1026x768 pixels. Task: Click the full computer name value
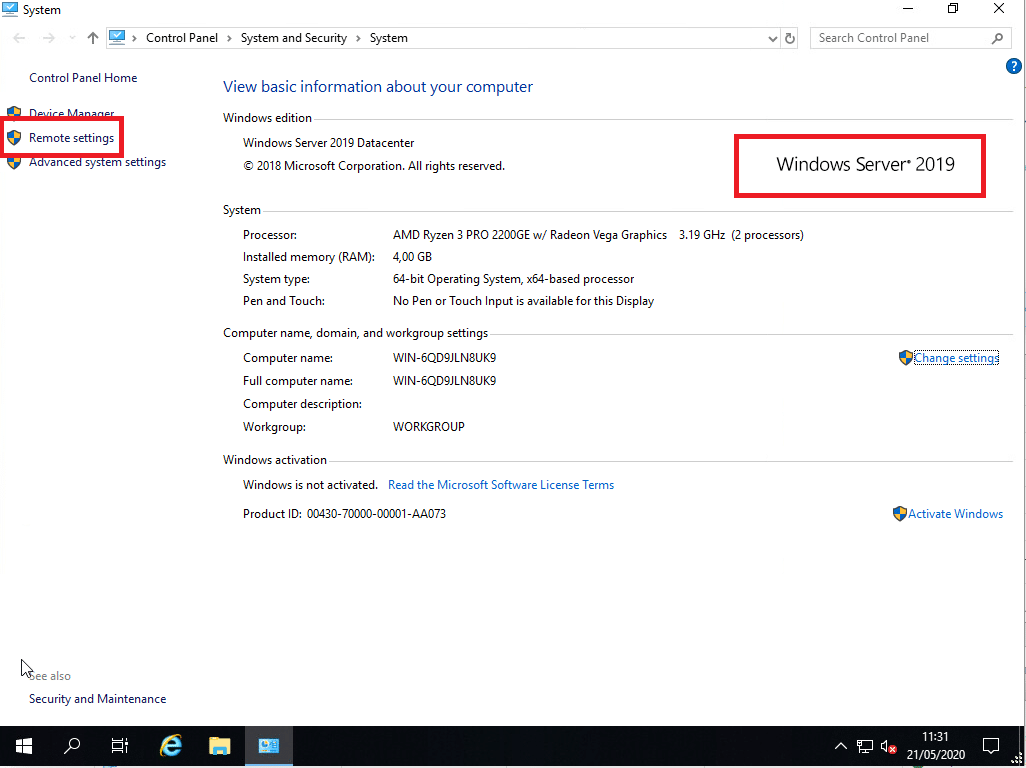click(444, 381)
